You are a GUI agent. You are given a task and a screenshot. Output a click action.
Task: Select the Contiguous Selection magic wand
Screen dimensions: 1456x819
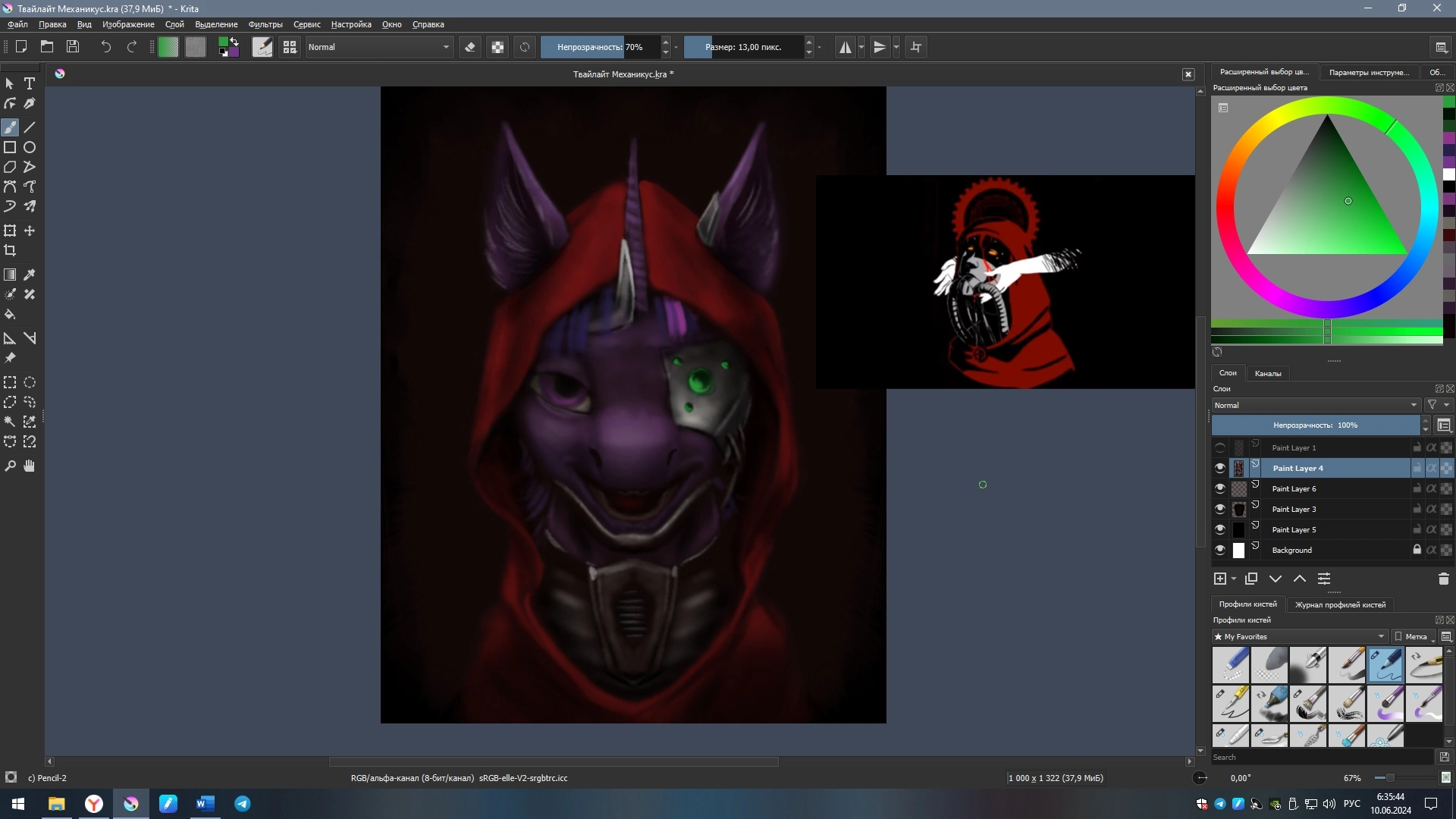(10, 422)
